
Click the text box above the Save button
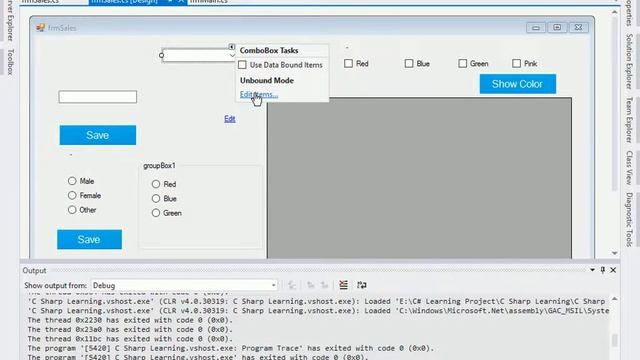98,97
